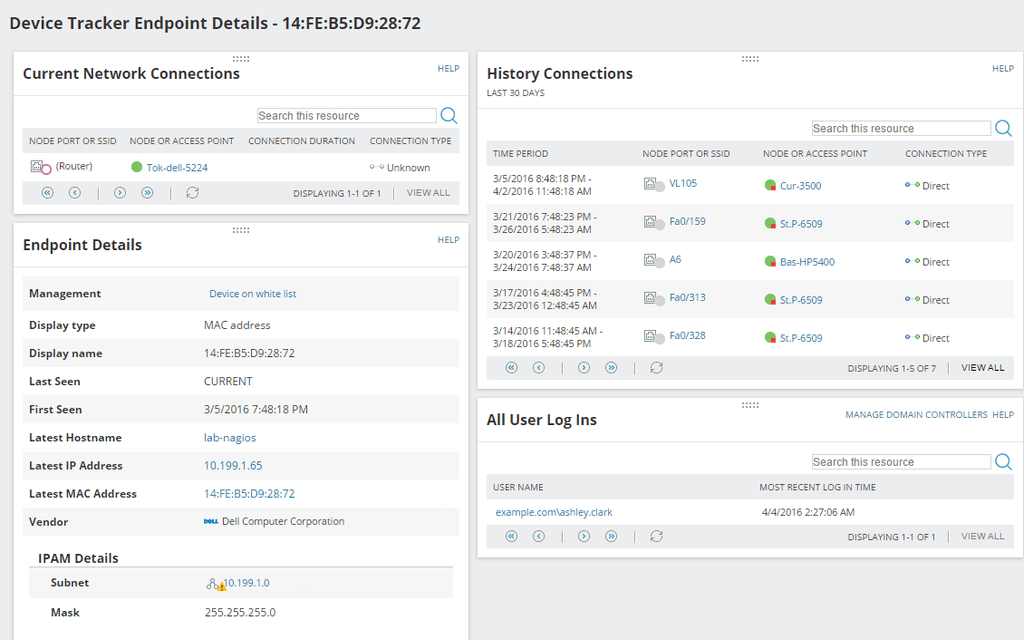
Task: Click the search magnifier in All User Log Ins
Action: (1003, 461)
